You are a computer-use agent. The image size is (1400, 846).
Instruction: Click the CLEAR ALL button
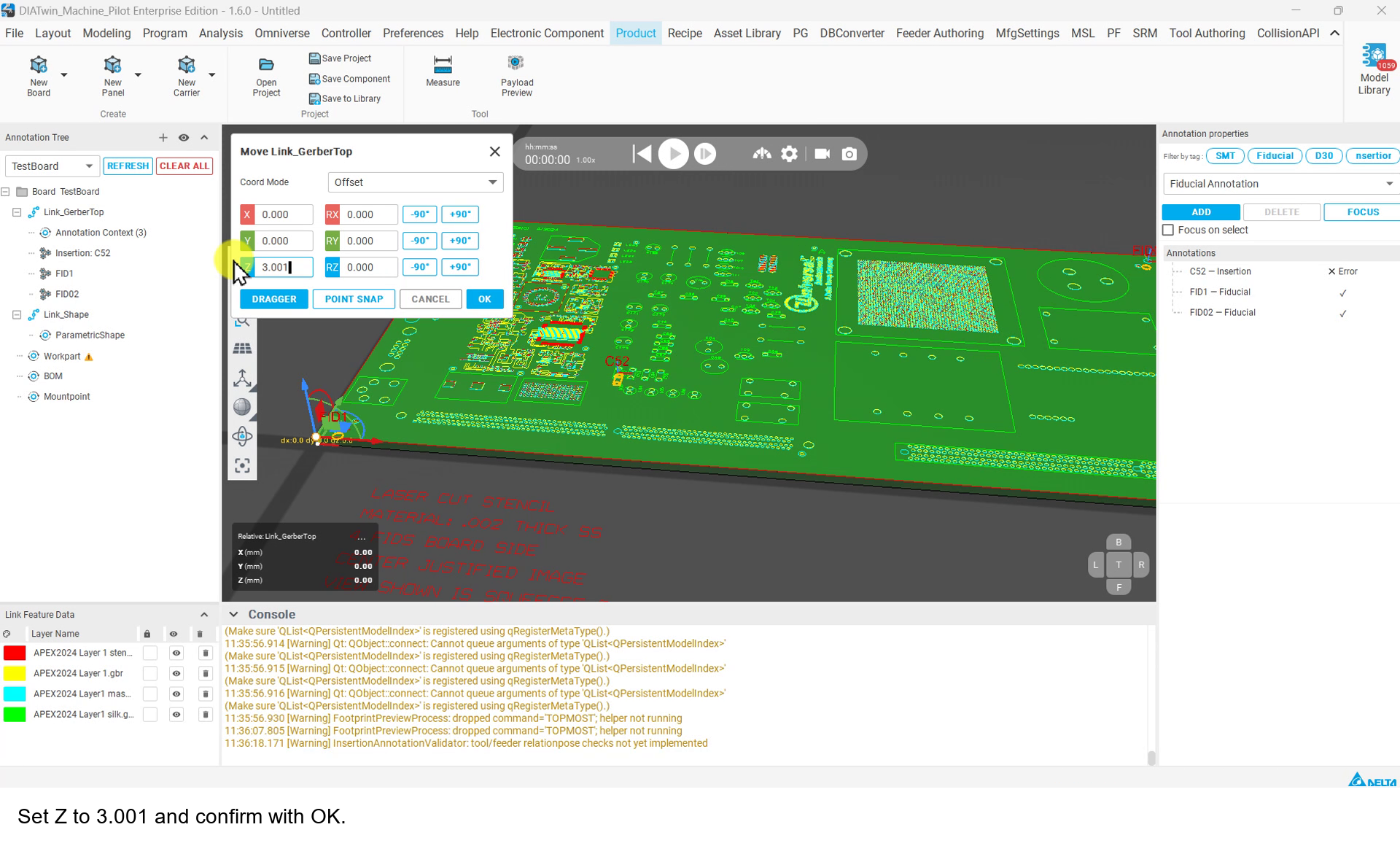click(x=184, y=166)
